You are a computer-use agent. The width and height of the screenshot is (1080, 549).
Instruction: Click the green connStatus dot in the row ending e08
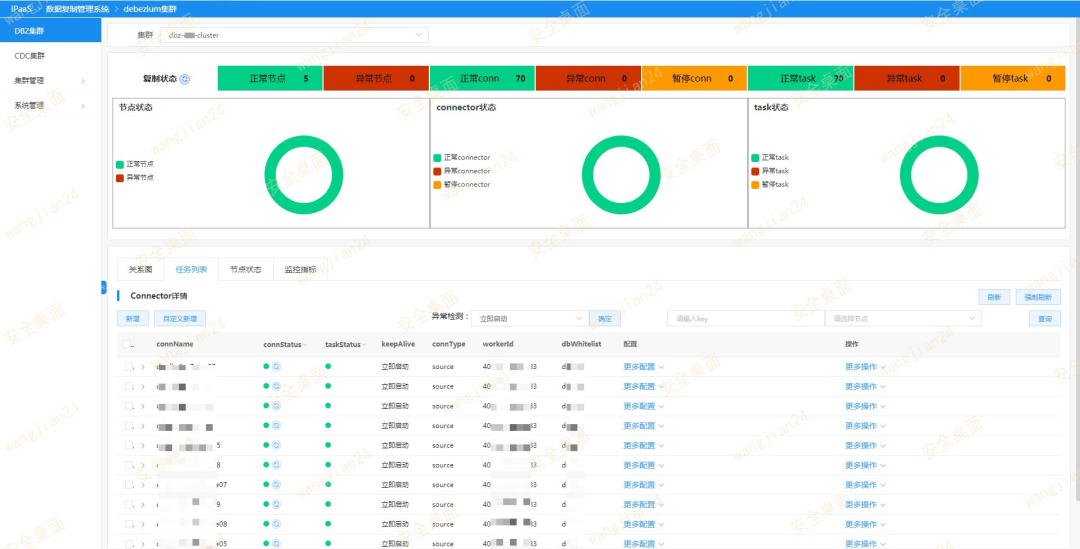266,524
